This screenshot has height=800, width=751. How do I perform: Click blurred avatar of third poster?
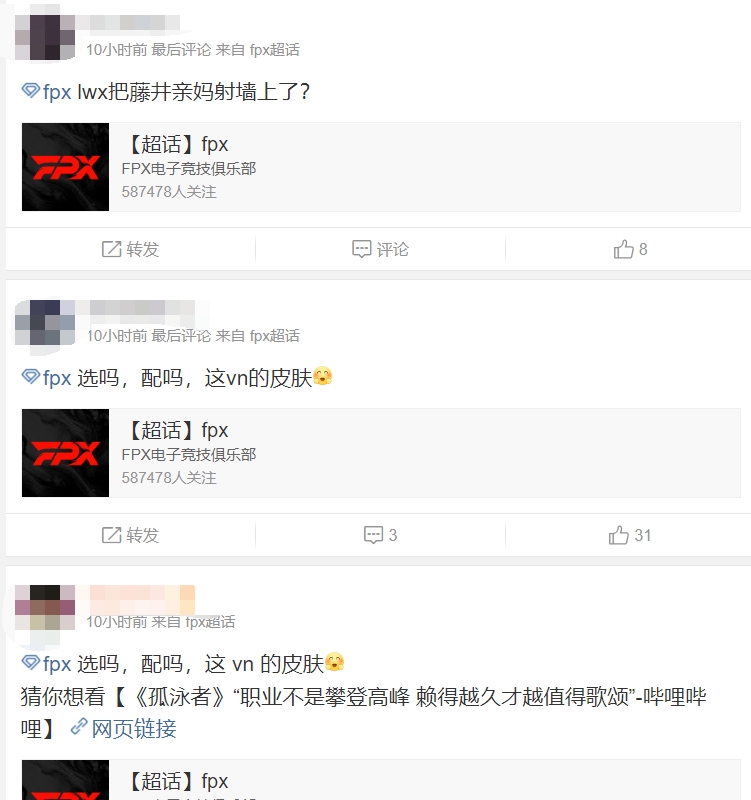click(45, 607)
